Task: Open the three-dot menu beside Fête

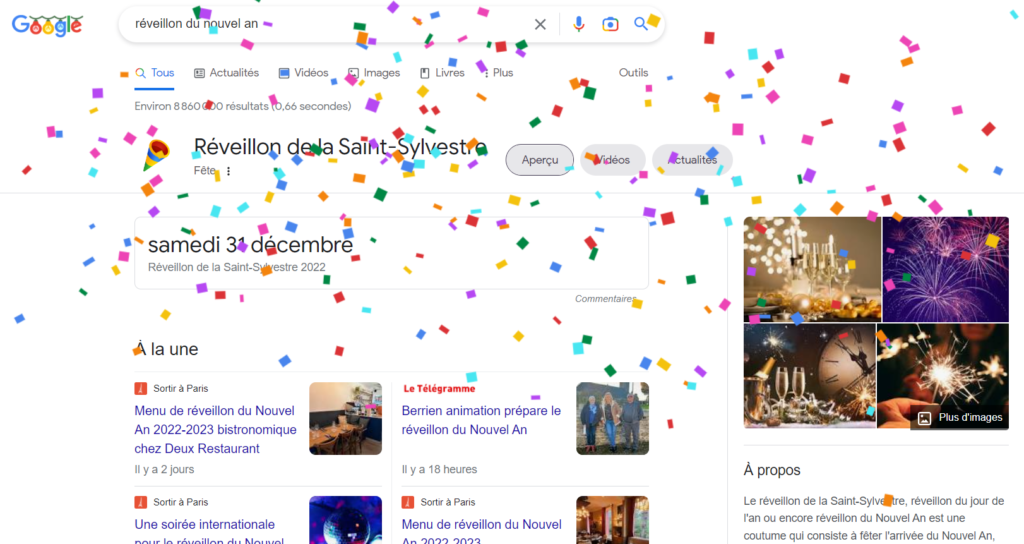Action: 229,171
